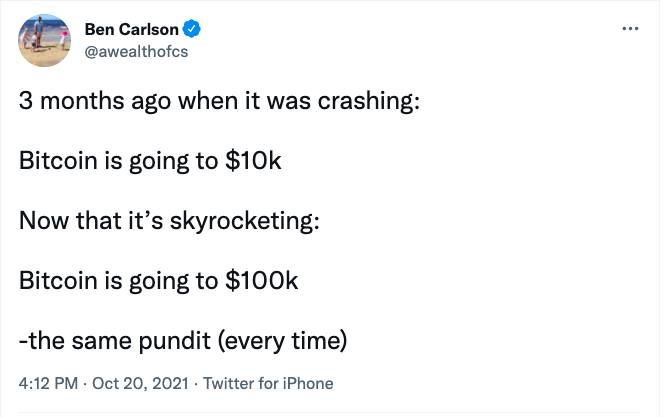Click the '$100k' price text
The width and height of the screenshot is (667, 417).
pos(262,280)
